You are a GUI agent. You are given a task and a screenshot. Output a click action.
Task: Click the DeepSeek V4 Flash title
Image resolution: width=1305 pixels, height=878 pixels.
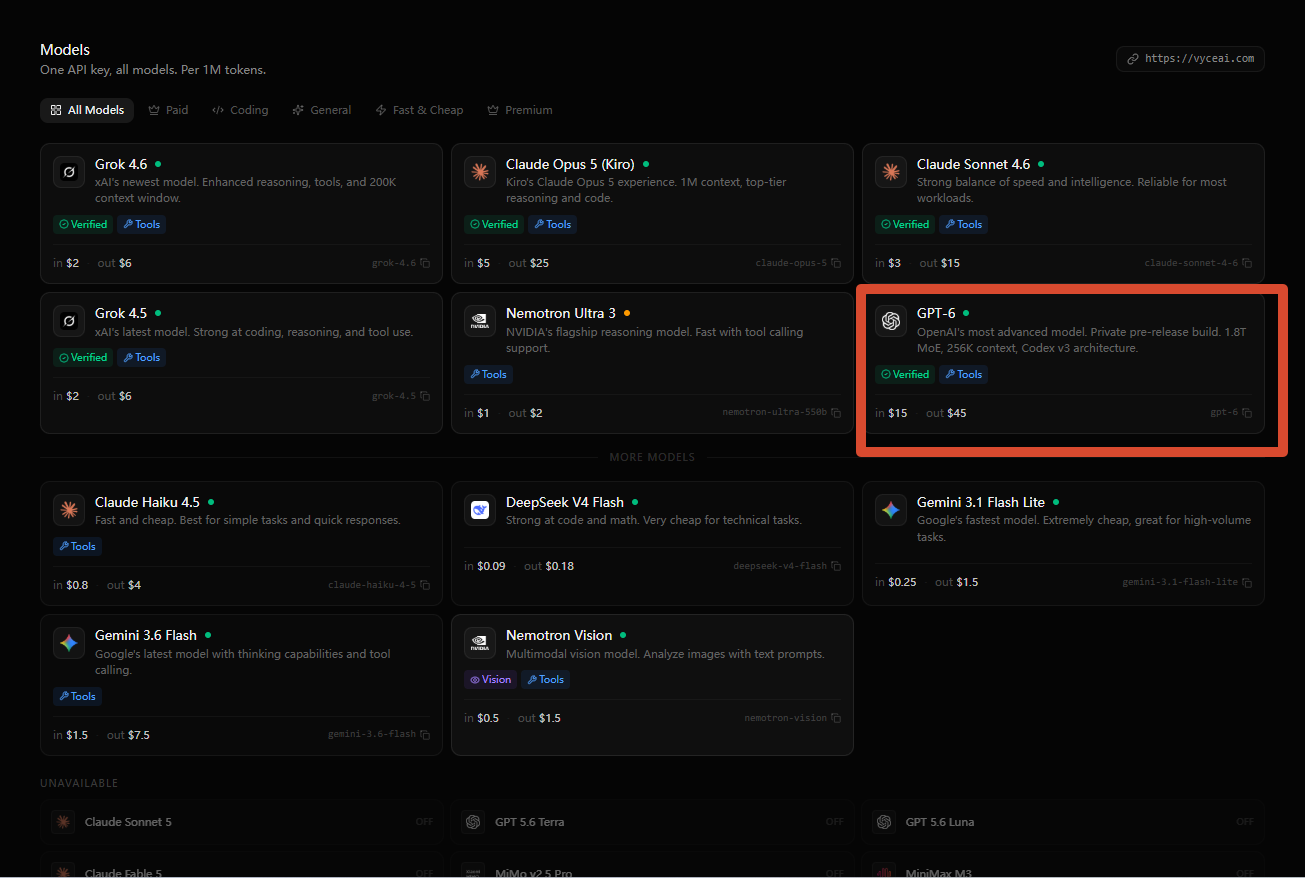tap(565, 502)
